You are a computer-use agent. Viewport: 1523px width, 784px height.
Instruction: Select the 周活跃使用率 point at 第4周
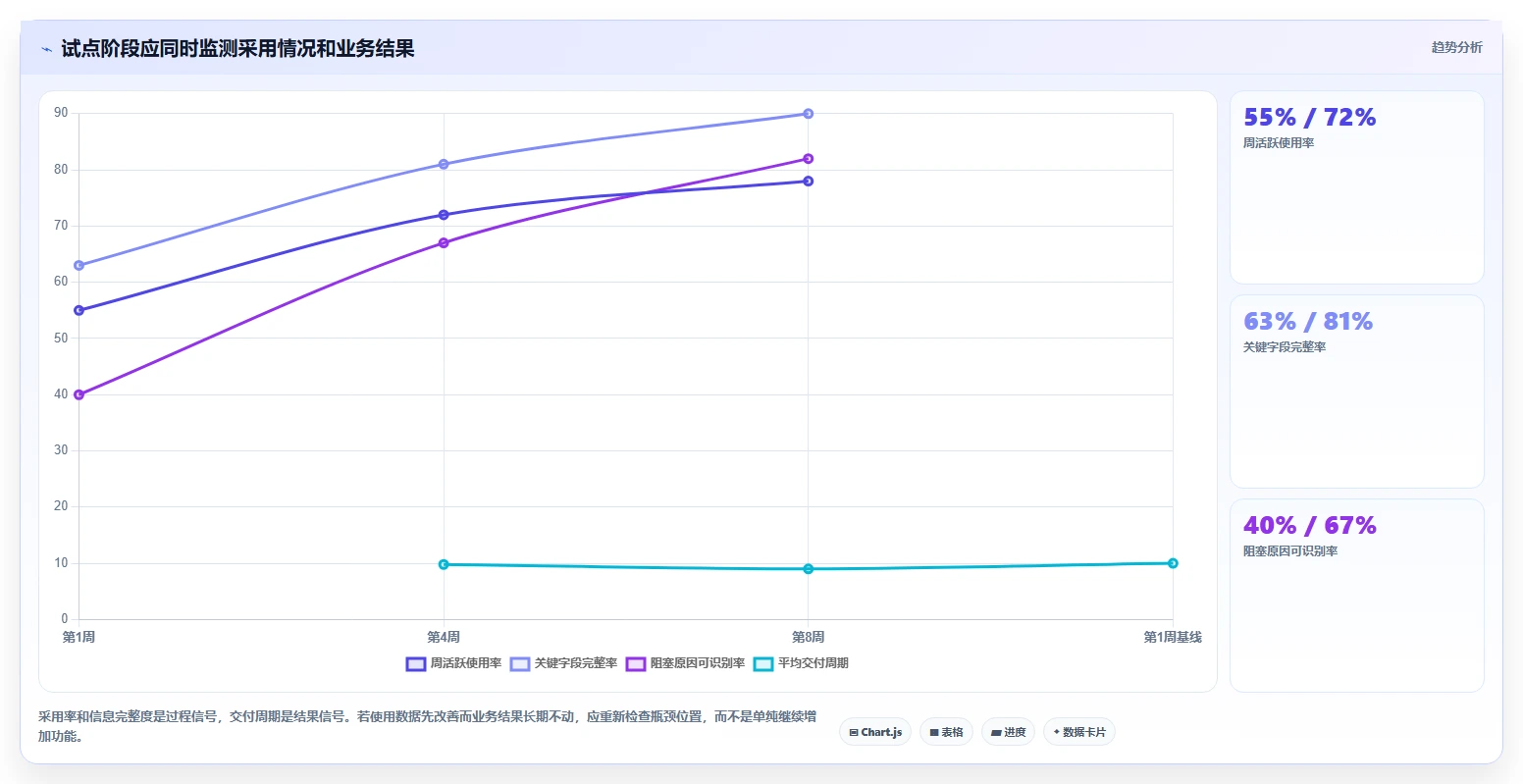pos(444,215)
